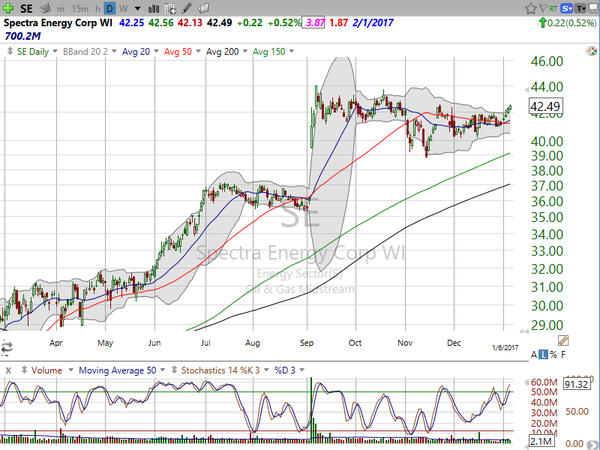
Task: Select the Weekly 'W' timeframe
Action: [x=123, y=8]
